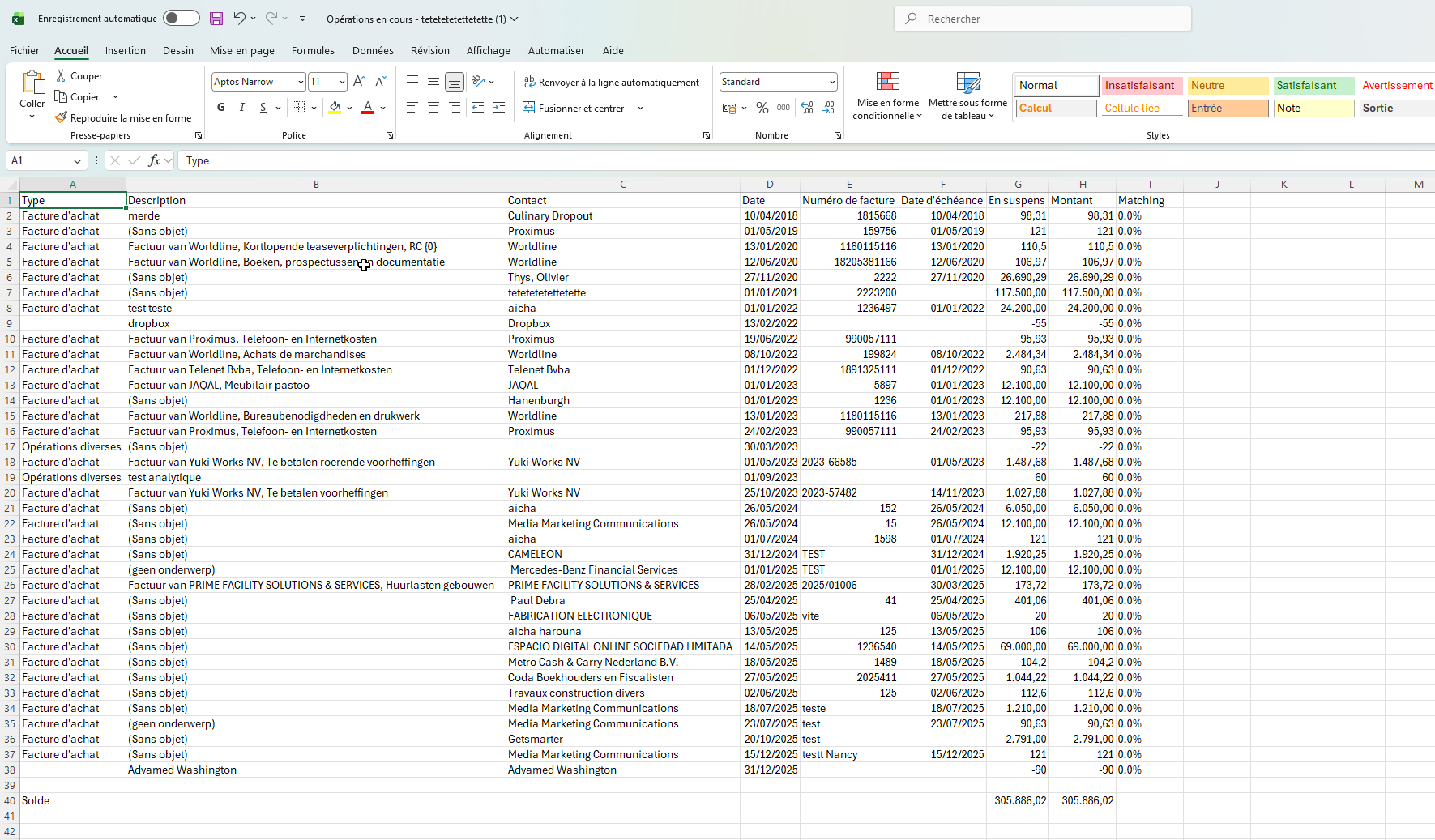Screen dimensions: 1435x840
Task: Align text to bottom
Action: pyautogui.click(x=455, y=82)
